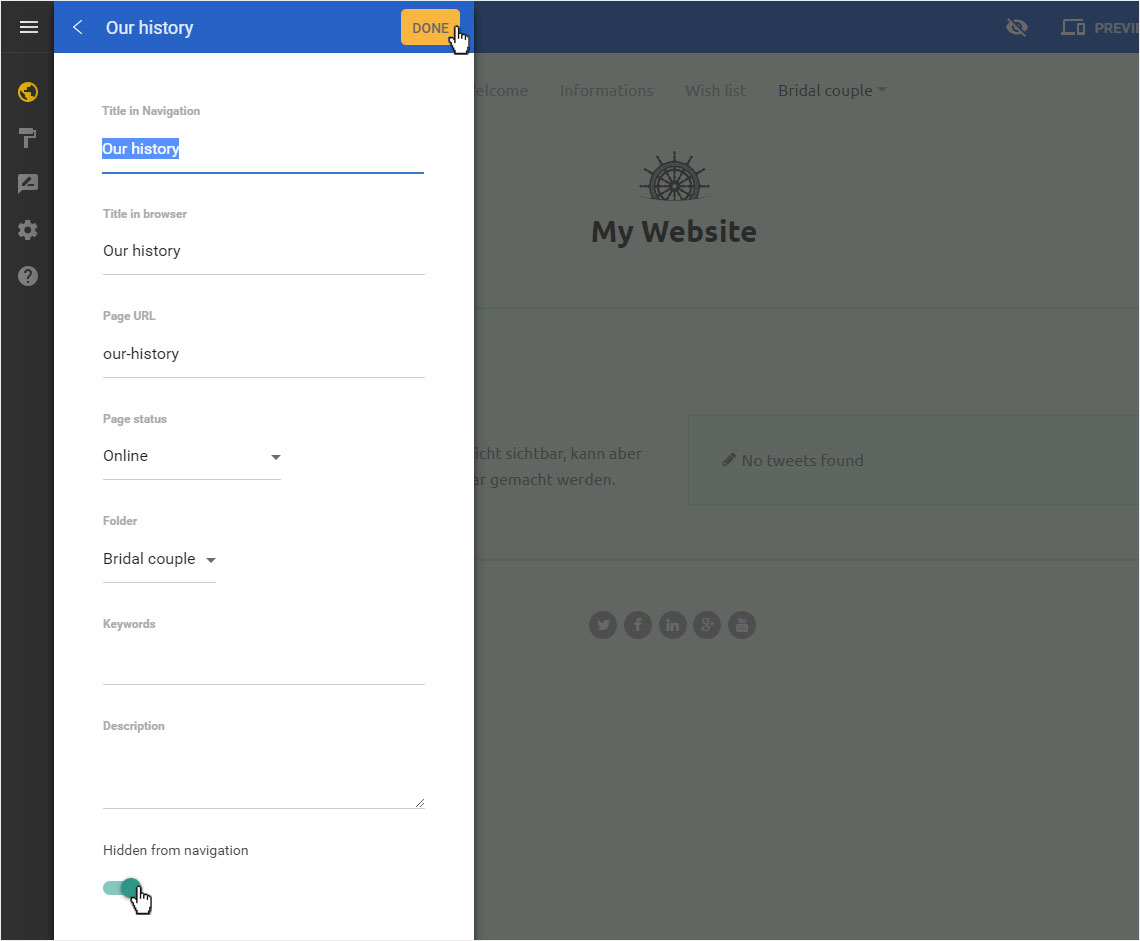Click the crossed-out eye visibility icon
Screen dimensions: 1140x941
1016,28
